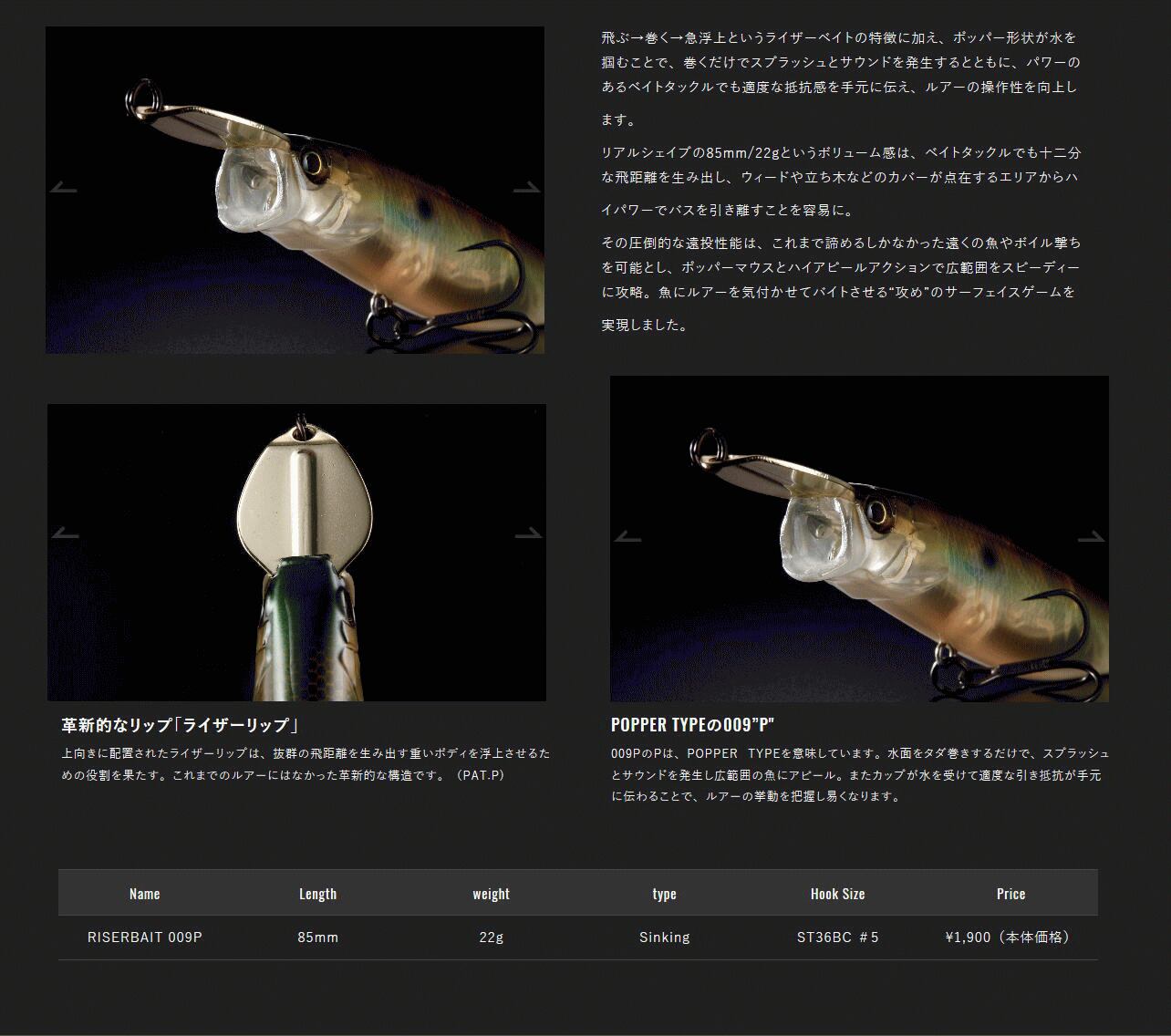Select the ¥1,900 price cell
The width and height of the screenshot is (1171, 1036).
point(1011,938)
